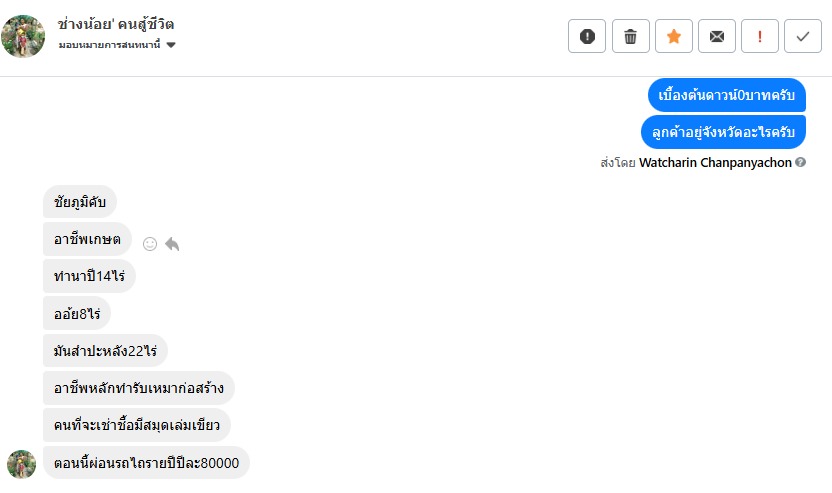The image size is (832, 493).
Task: Click the message mentioning 80000 per year
Action: (146, 463)
